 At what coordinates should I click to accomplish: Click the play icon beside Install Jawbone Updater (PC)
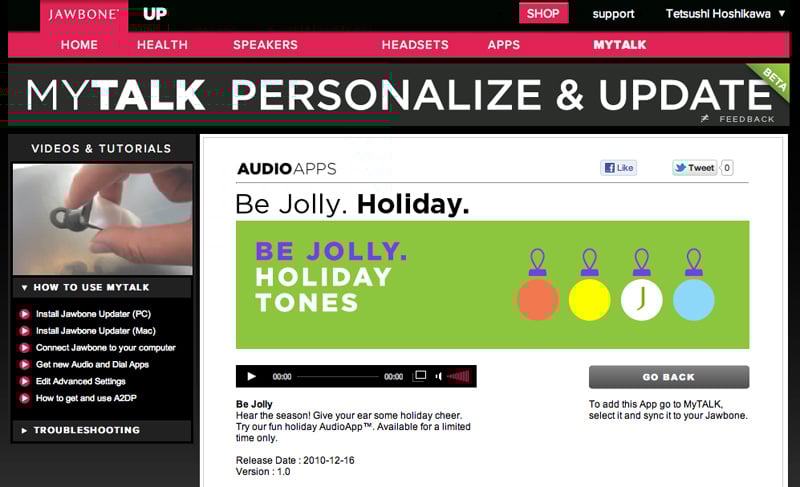(24, 314)
